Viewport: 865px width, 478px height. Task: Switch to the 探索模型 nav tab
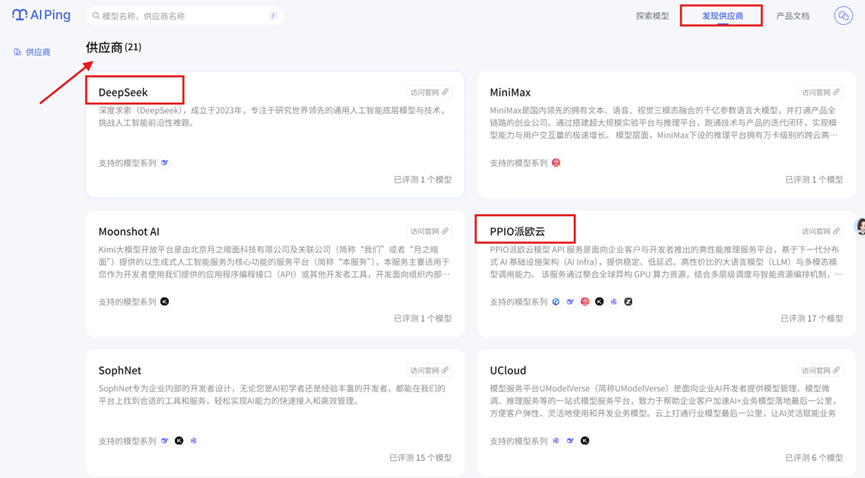pos(652,16)
